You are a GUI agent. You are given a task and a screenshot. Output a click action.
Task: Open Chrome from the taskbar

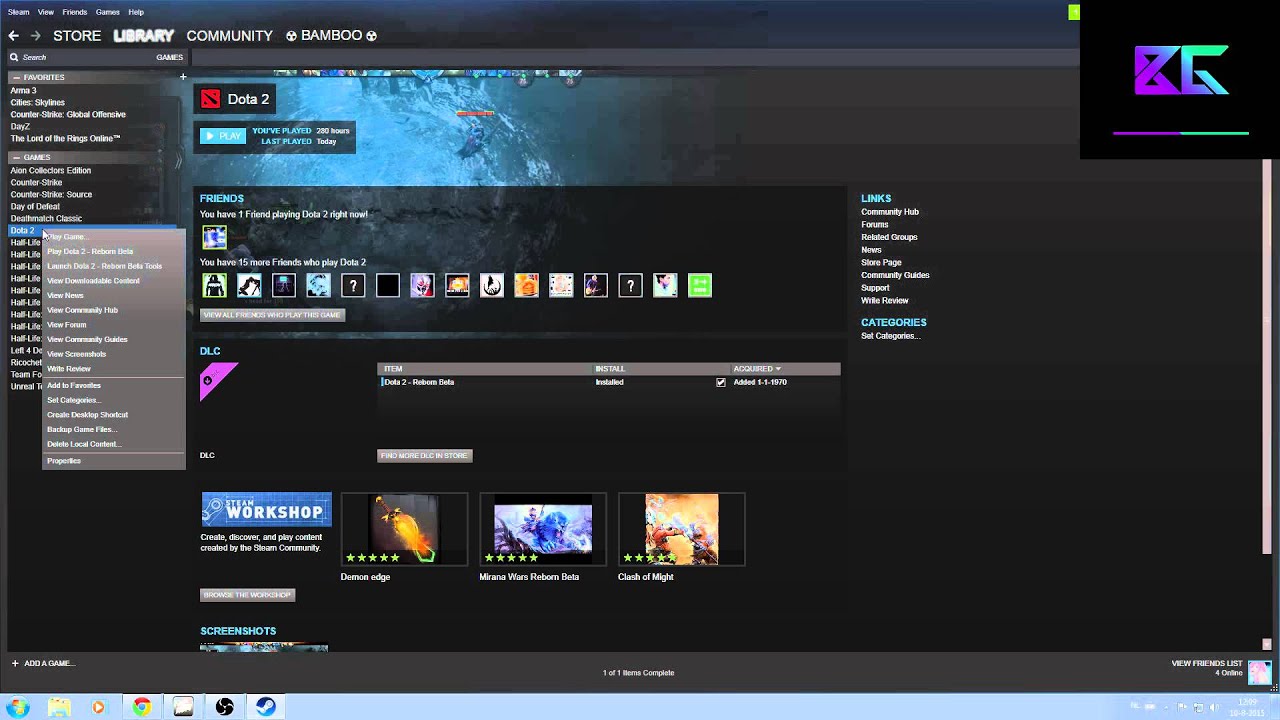(x=141, y=707)
